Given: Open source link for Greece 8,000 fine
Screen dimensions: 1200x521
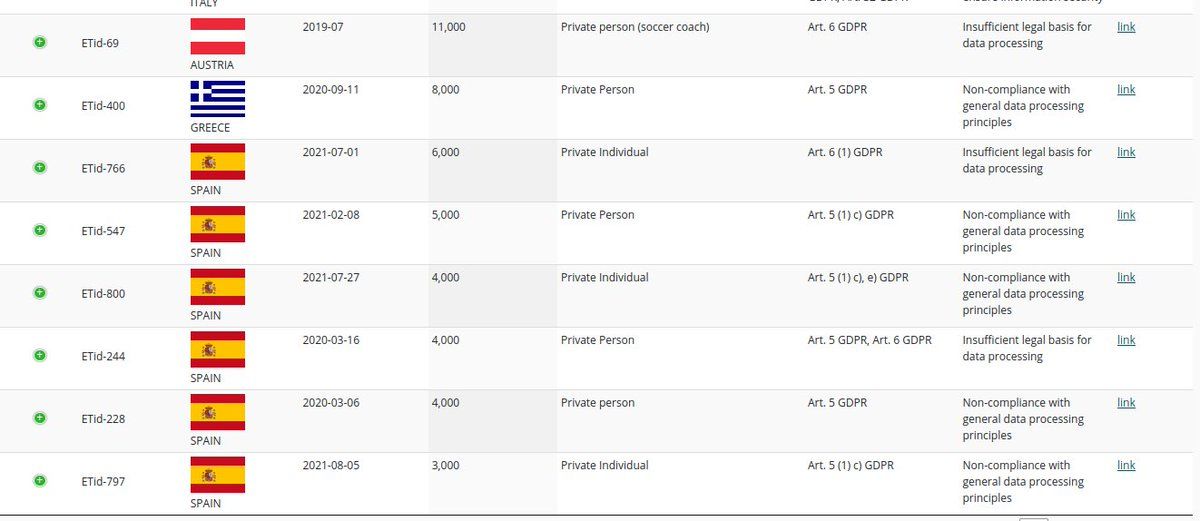Looking at the screenshot, I should (1126, 89).
